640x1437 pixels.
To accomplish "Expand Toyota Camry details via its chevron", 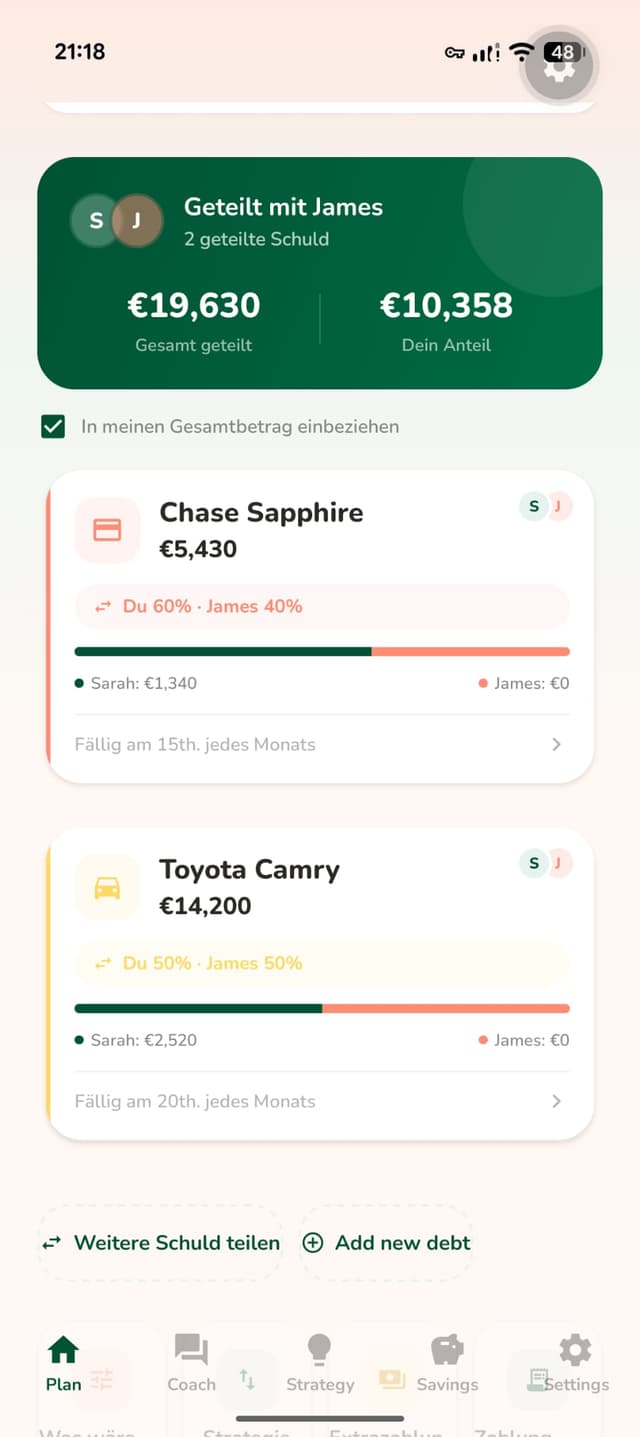I will tap(556, 1101).
